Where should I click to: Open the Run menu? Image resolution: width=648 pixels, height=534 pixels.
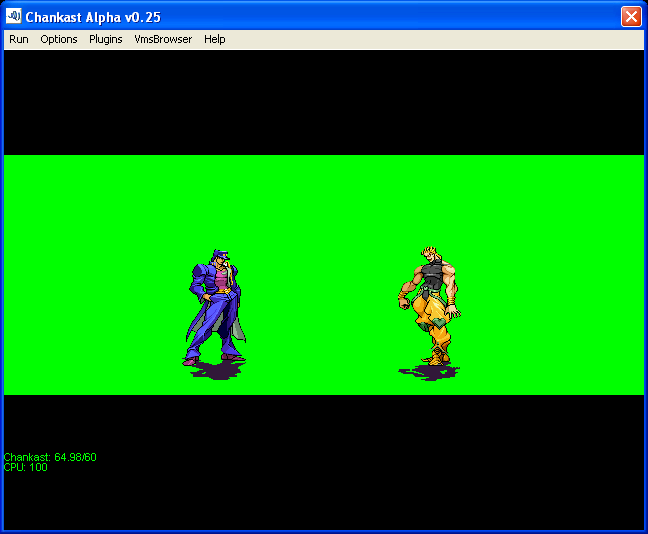click(x=19, y=39)
